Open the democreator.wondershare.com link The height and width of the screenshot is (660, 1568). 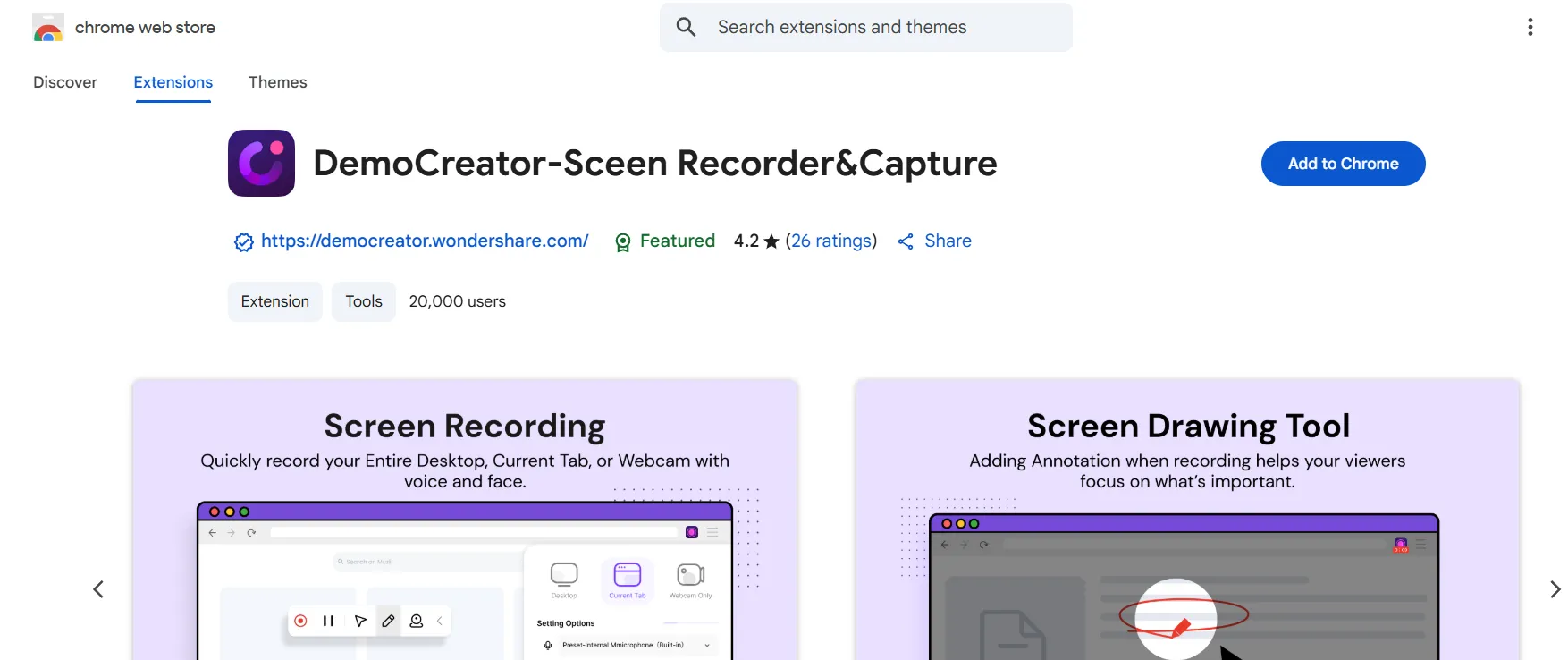point(425,241)
